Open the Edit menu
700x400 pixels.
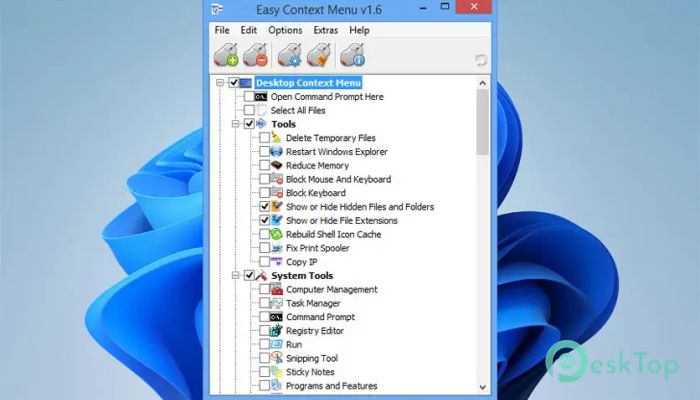pos(249,30)
